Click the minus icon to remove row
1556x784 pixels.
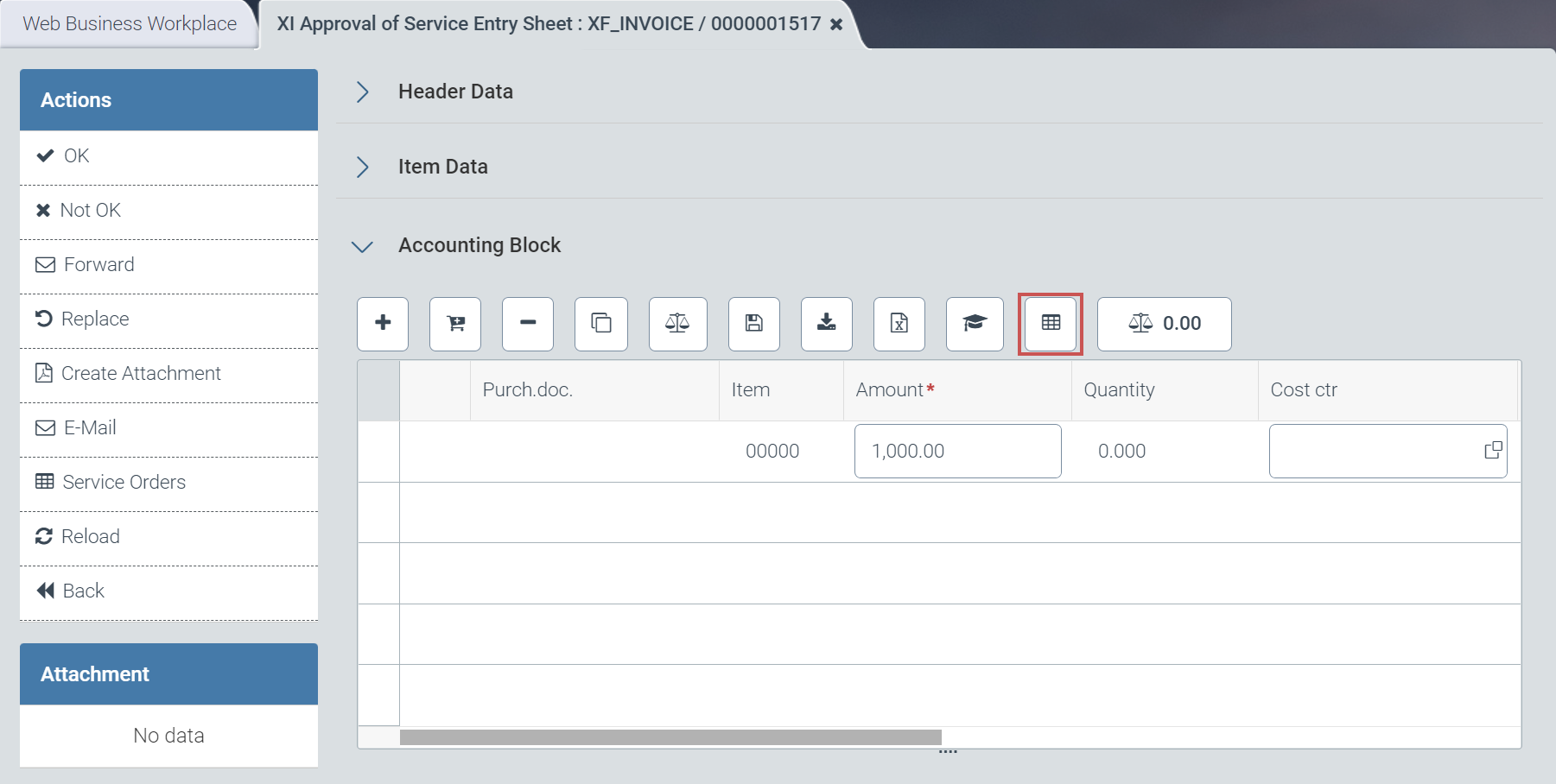(x=528, y=323)
